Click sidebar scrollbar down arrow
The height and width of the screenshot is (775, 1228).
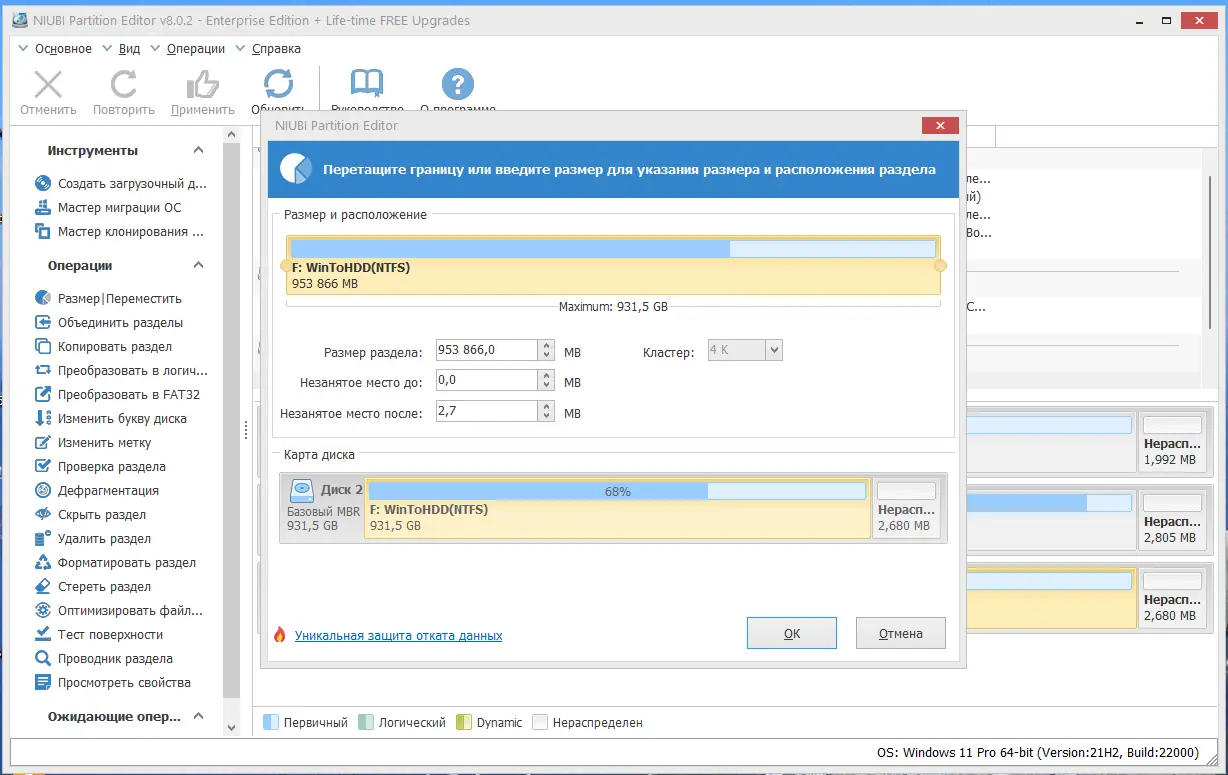tap(231, 728)
